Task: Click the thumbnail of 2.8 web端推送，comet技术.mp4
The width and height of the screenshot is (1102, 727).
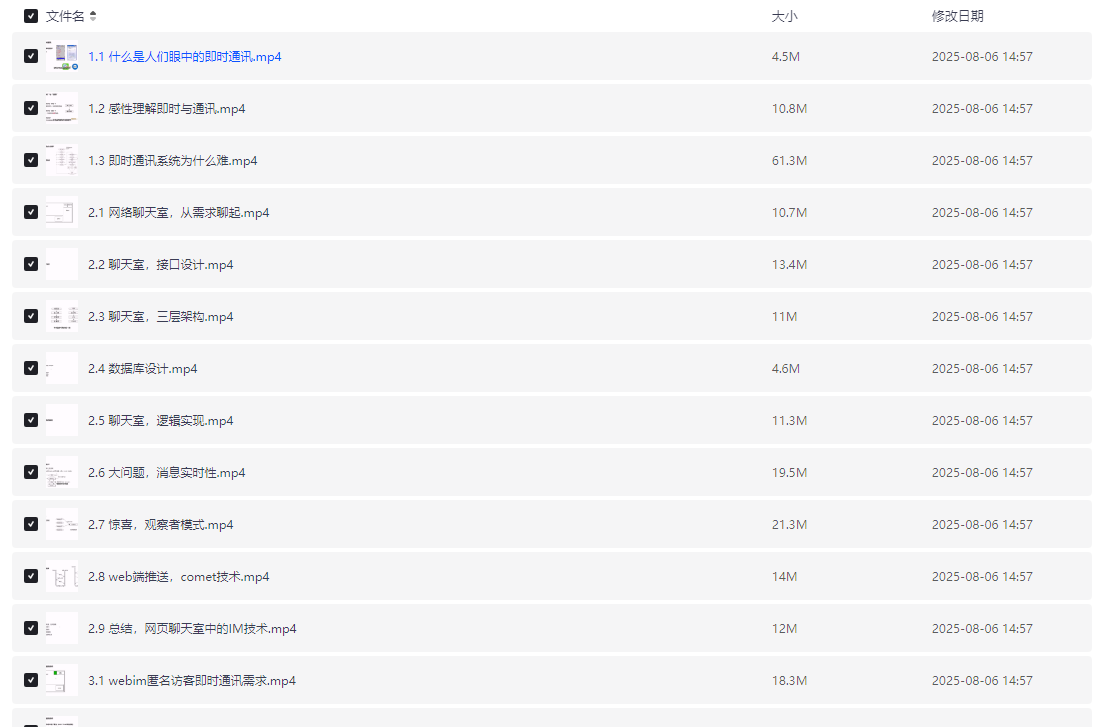Action: point(62,576)
